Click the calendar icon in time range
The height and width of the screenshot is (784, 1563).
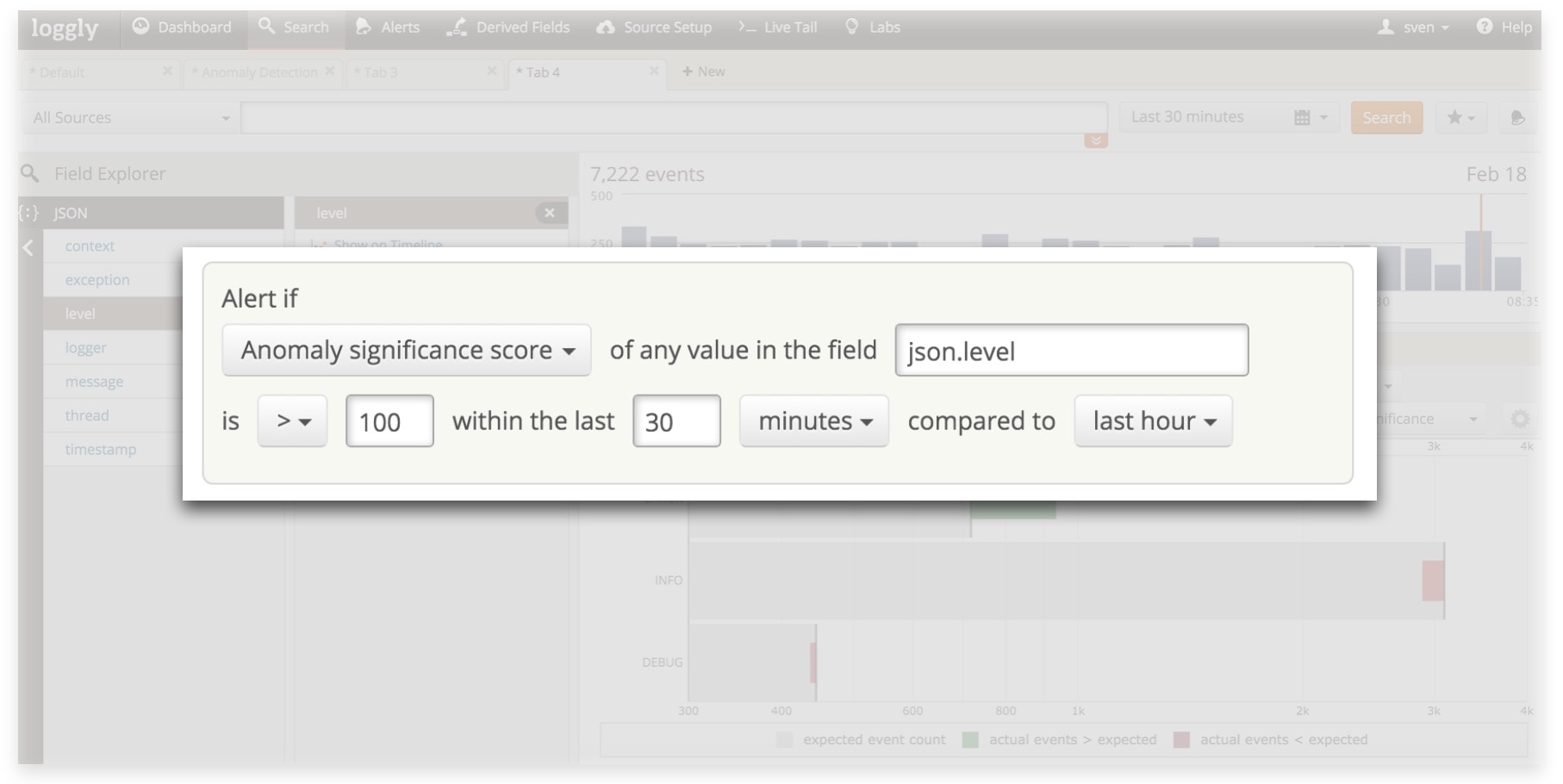pos(1302,118)
